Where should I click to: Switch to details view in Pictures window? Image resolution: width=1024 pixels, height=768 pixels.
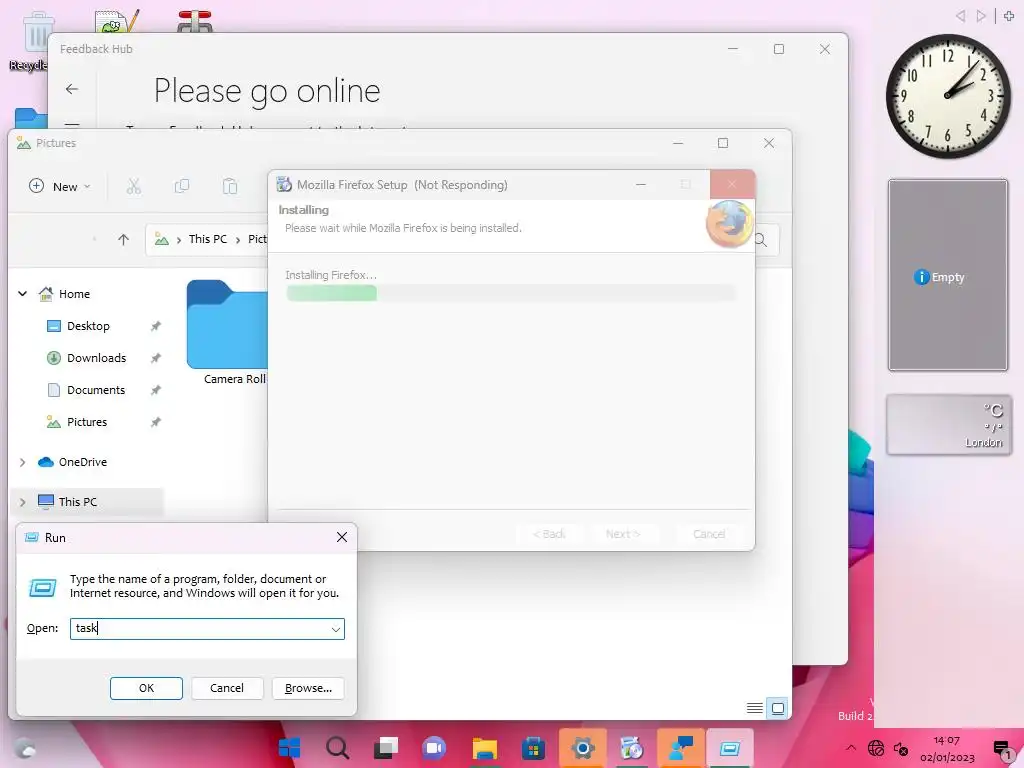[754, 708]
